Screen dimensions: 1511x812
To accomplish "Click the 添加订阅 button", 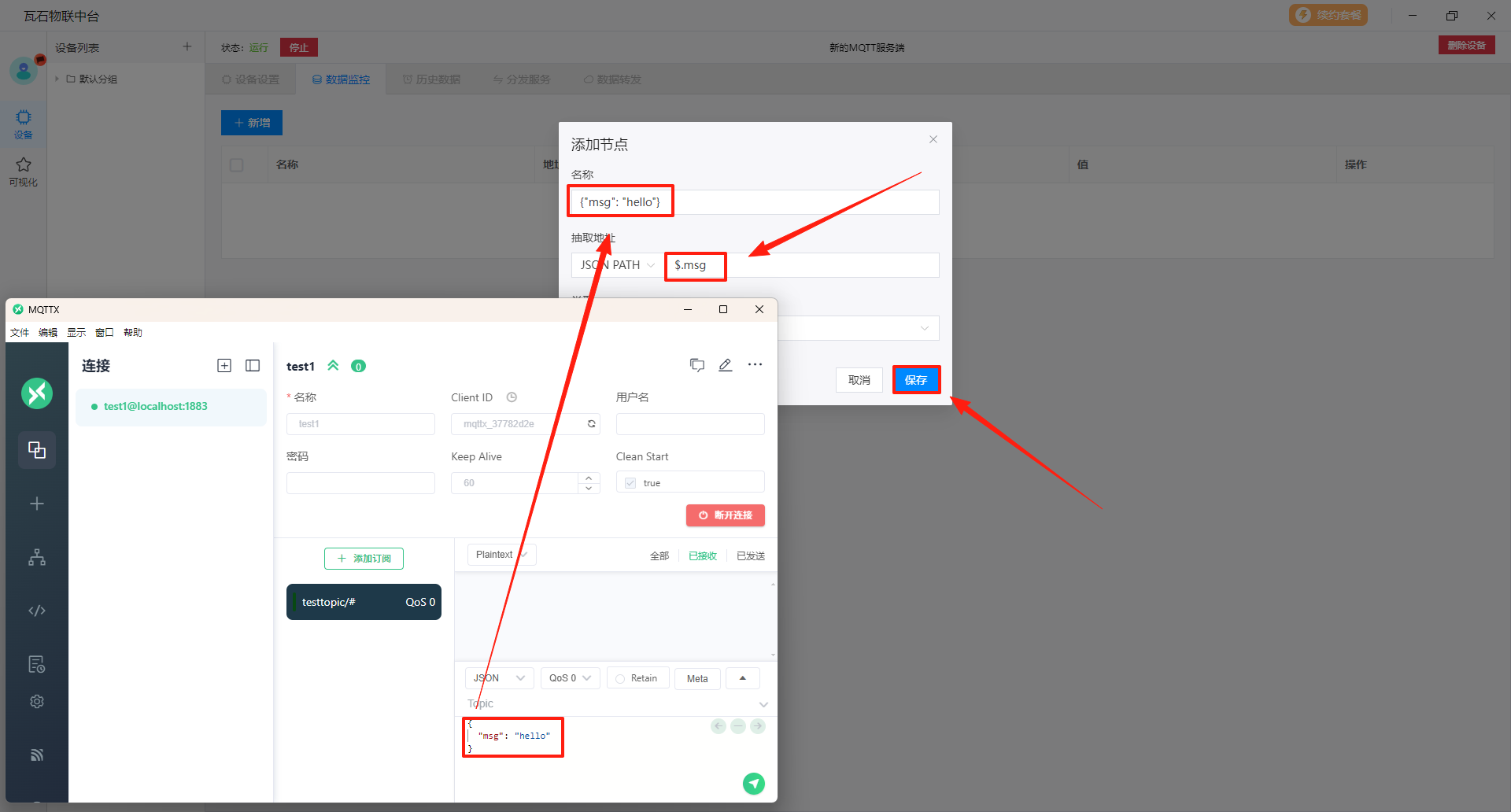I will coord(364,559).
